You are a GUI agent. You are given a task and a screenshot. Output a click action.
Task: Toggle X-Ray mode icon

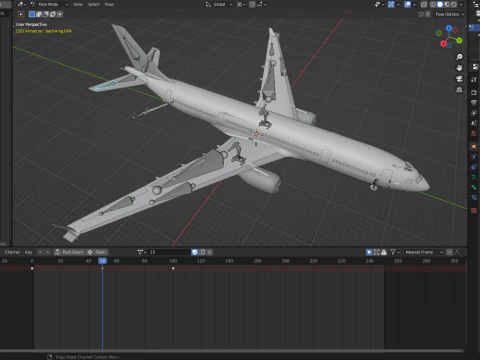(x=424, y=4)
